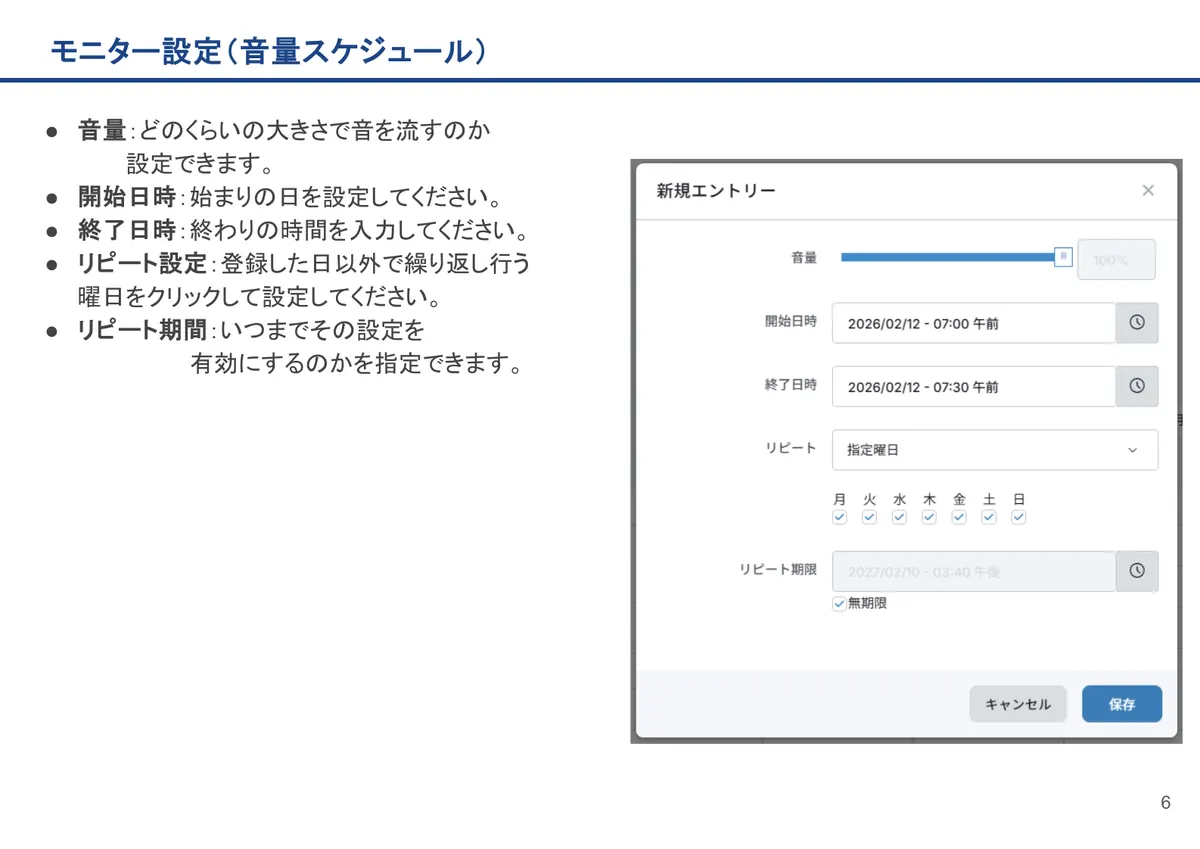Viewport: 1200px width, 849px height.
Task: Click the 保存 button
Action: coord(1122,704)
